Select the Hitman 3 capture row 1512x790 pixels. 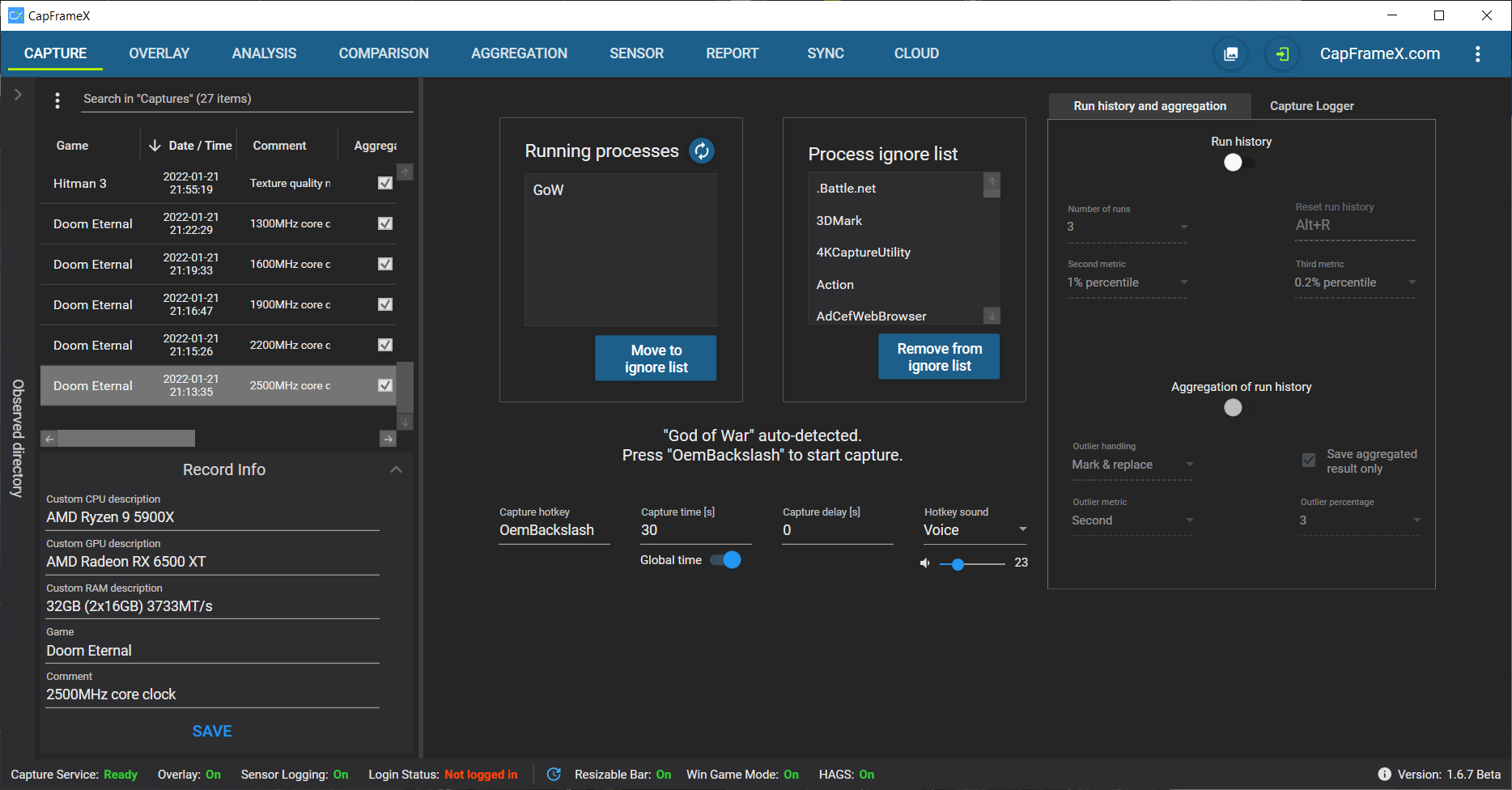(219, 184)
